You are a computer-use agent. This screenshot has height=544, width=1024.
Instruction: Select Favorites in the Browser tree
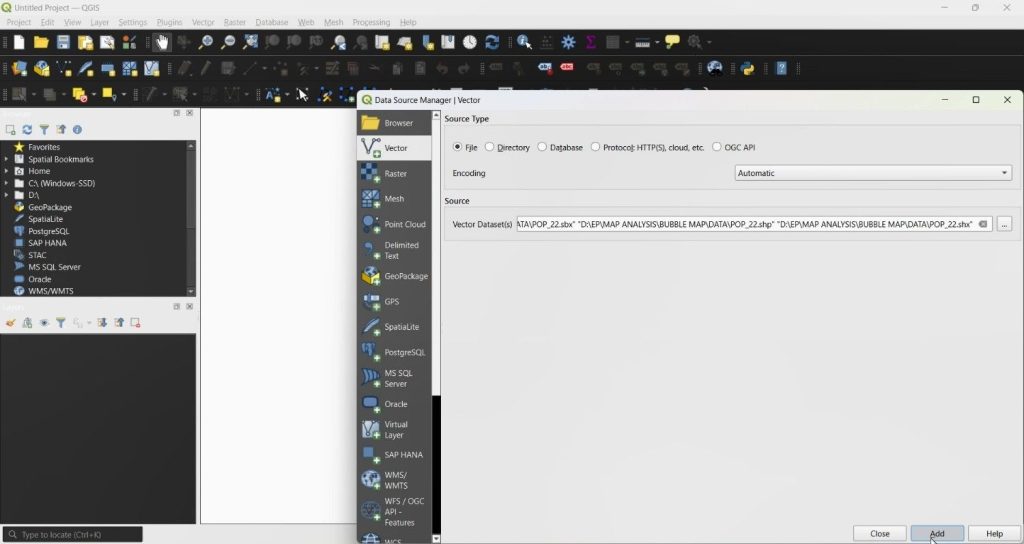[x=44, y=147]
